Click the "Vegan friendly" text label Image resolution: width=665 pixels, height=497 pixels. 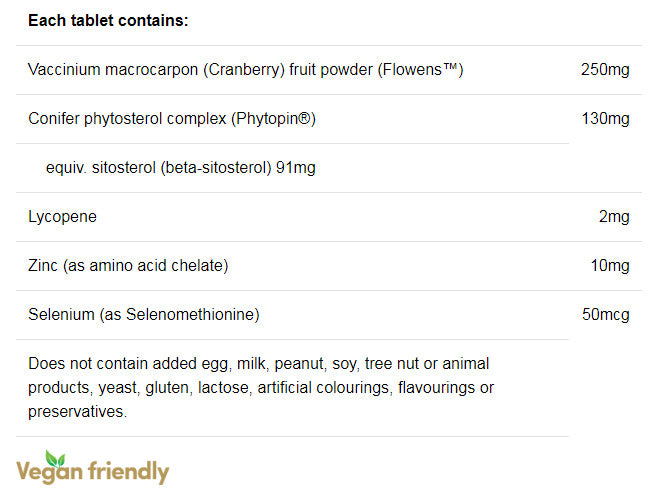(93, 471)
